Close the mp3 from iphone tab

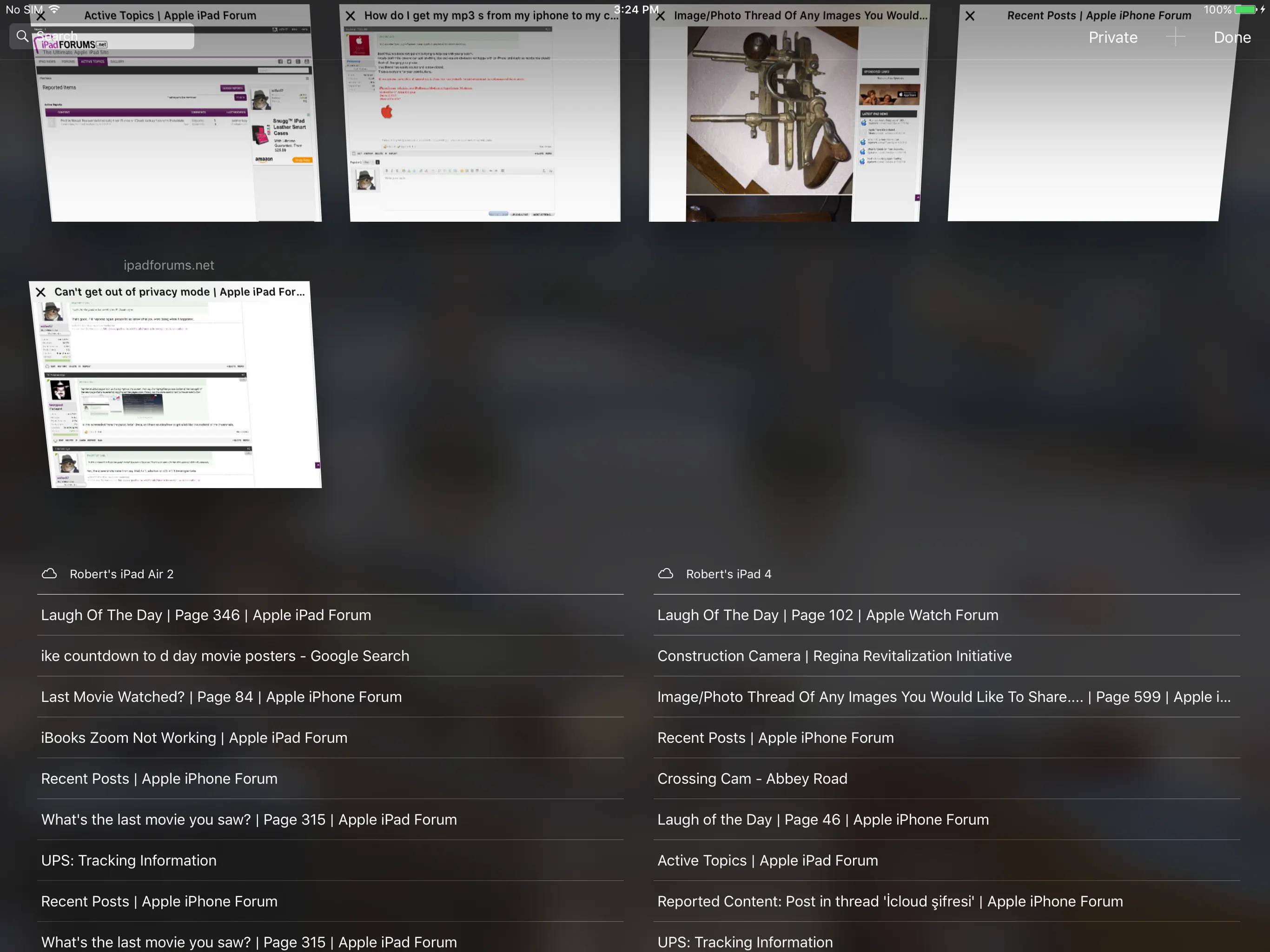point(350,16)
